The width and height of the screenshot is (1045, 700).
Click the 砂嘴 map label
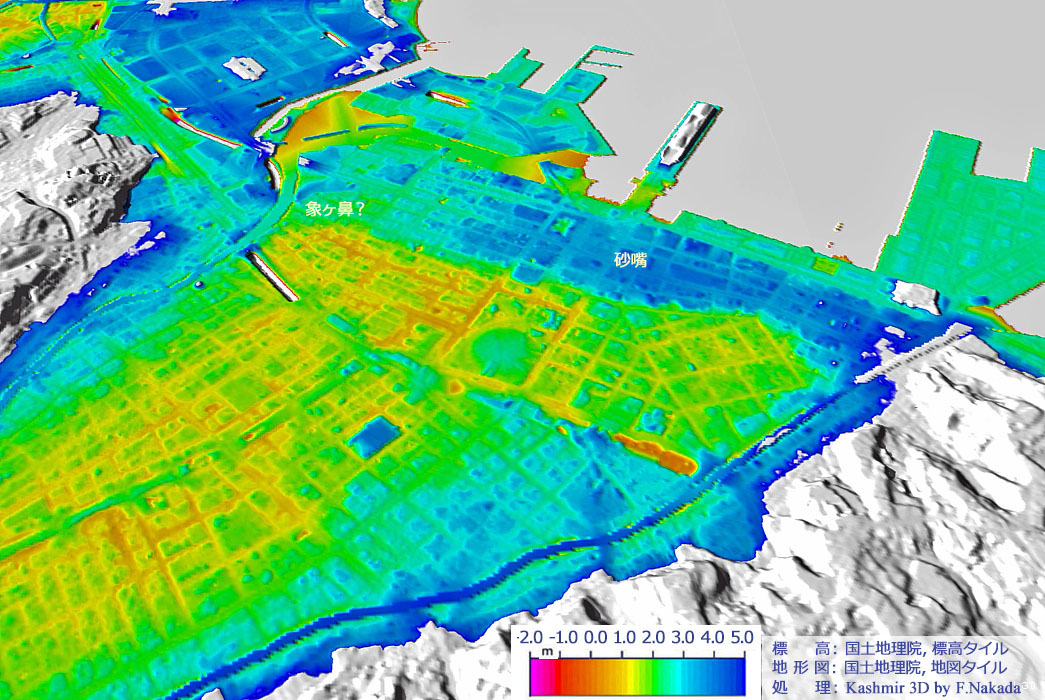point(630,260)
